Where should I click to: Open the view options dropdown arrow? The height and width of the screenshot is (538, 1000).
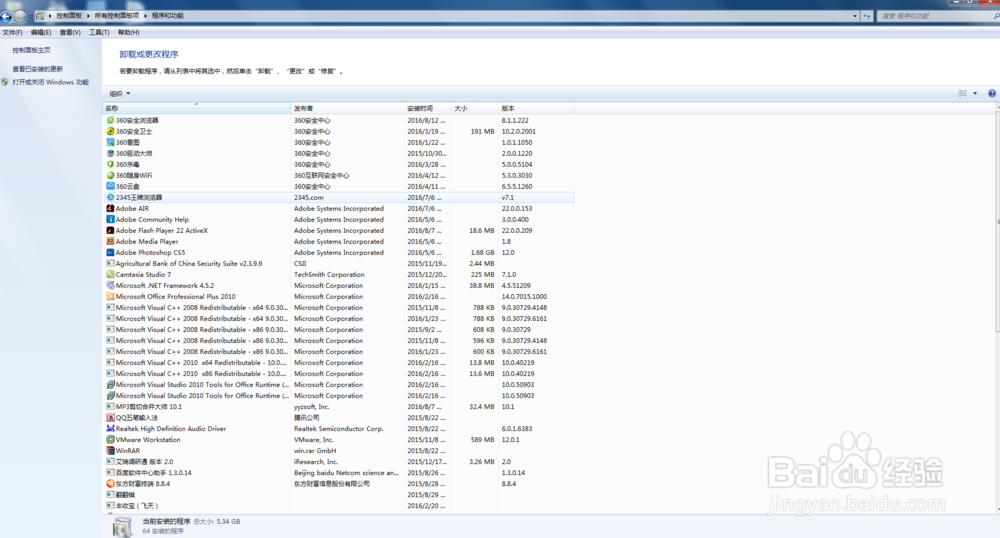click(975, 93)
